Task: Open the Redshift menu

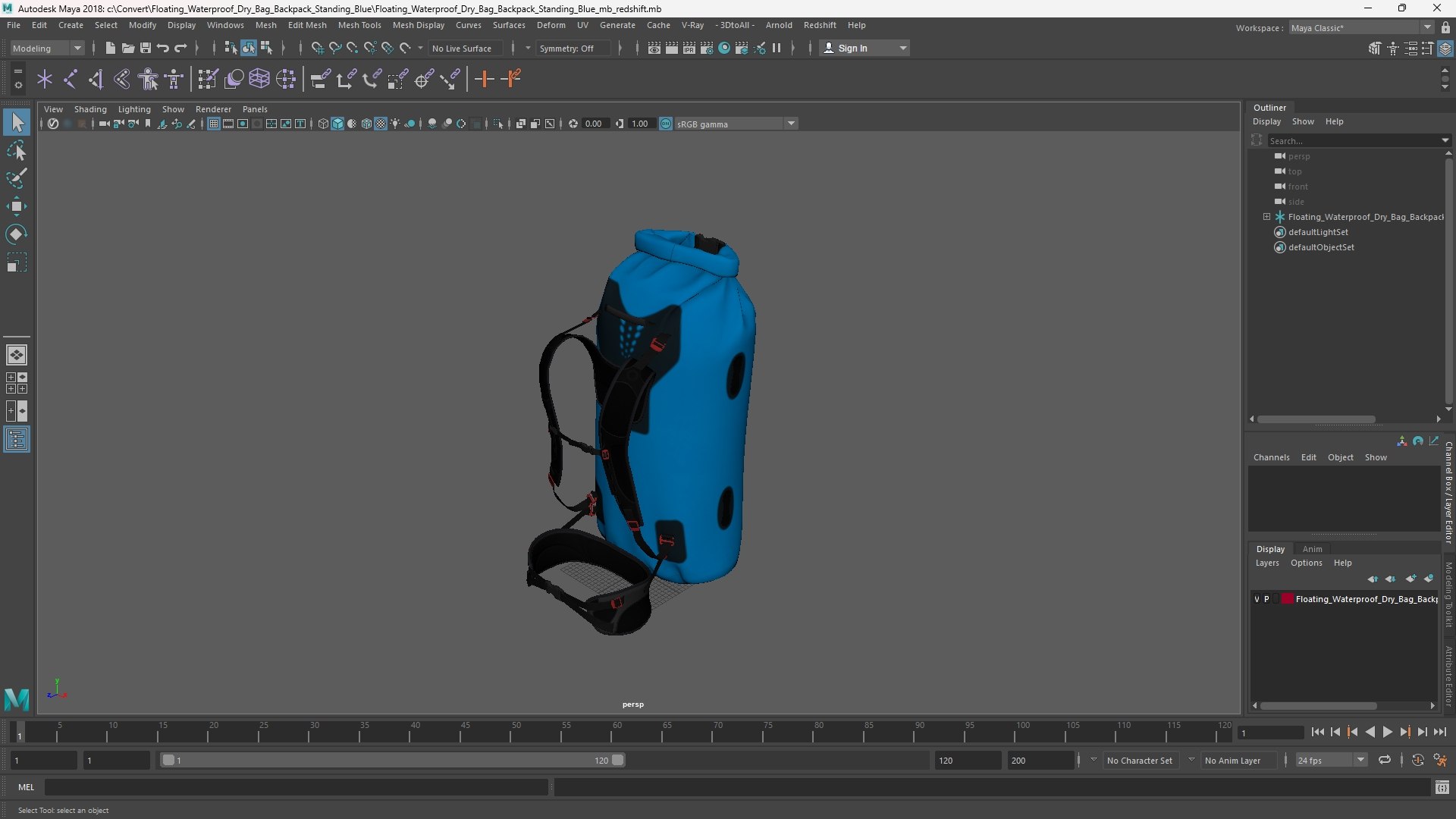Action: [820, 25]
